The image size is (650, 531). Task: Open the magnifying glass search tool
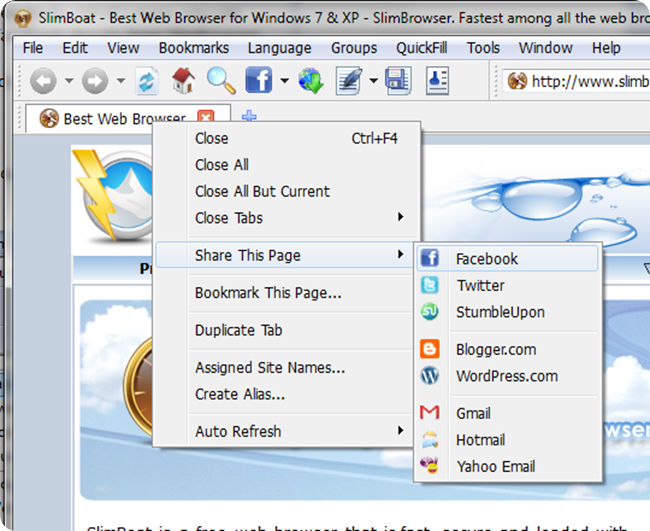pos(221,80)
